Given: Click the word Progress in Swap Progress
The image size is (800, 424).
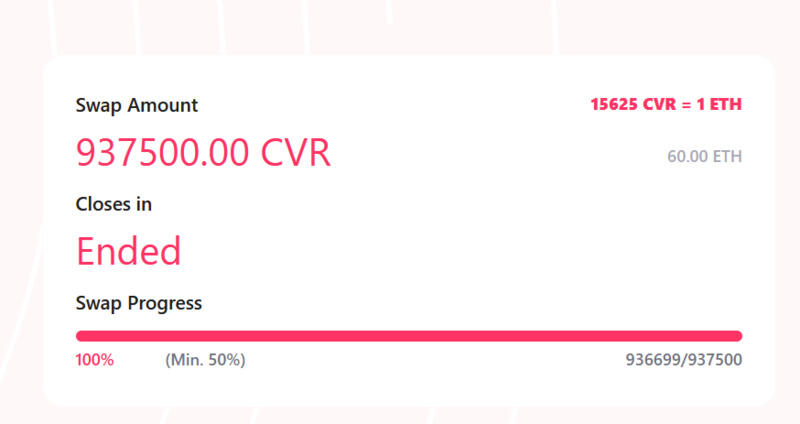Looking at the screenshot, I should click(x=165, y=302).
